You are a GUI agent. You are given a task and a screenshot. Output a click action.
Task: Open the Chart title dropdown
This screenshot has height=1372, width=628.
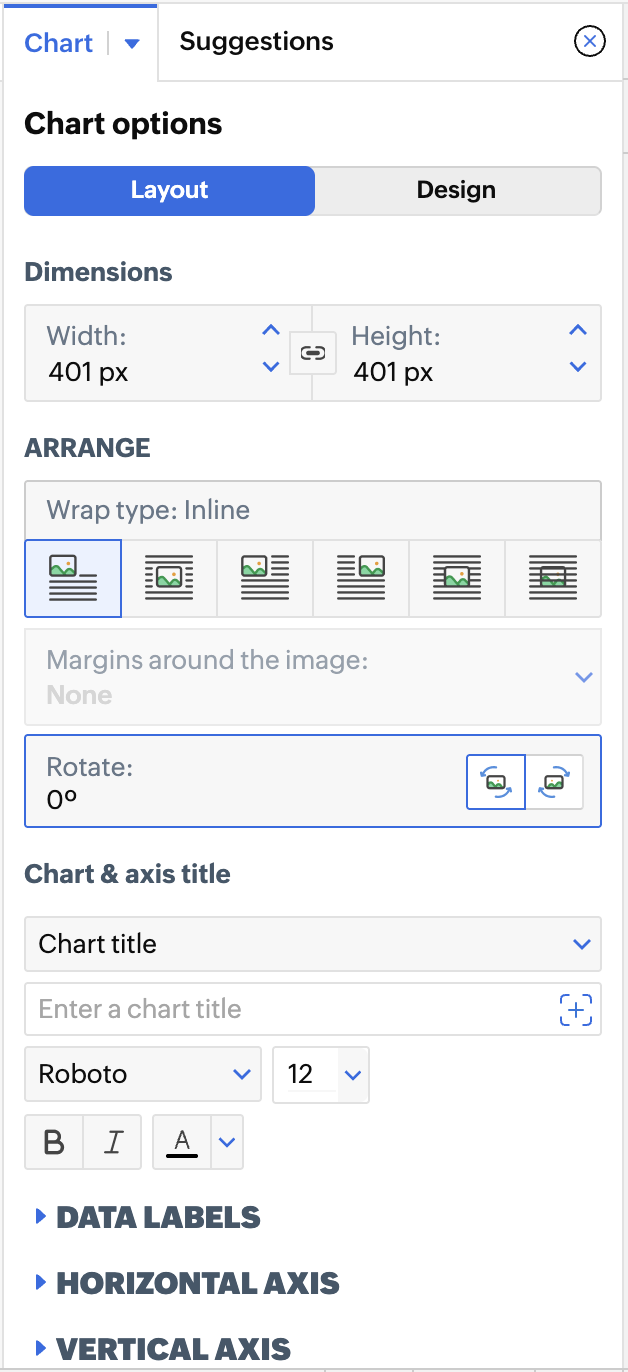tap(312, 944)
